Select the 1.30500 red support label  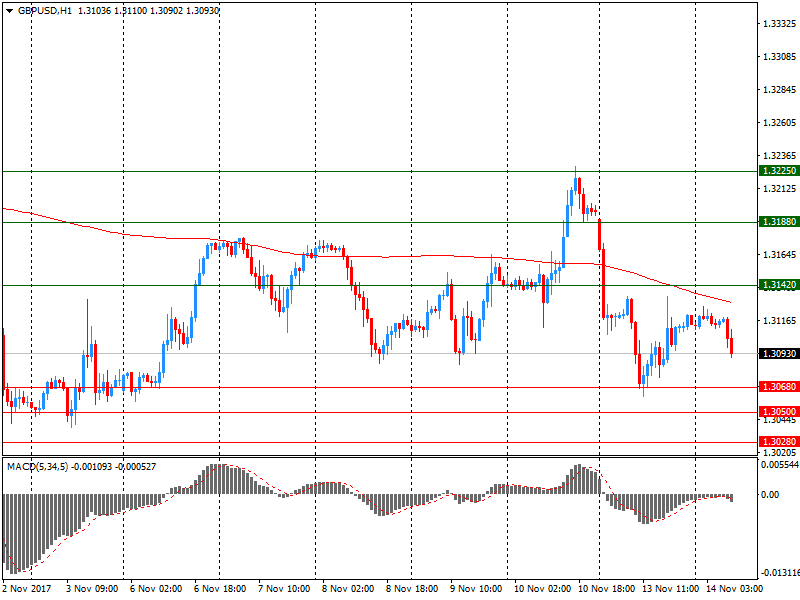pos(779,412)
